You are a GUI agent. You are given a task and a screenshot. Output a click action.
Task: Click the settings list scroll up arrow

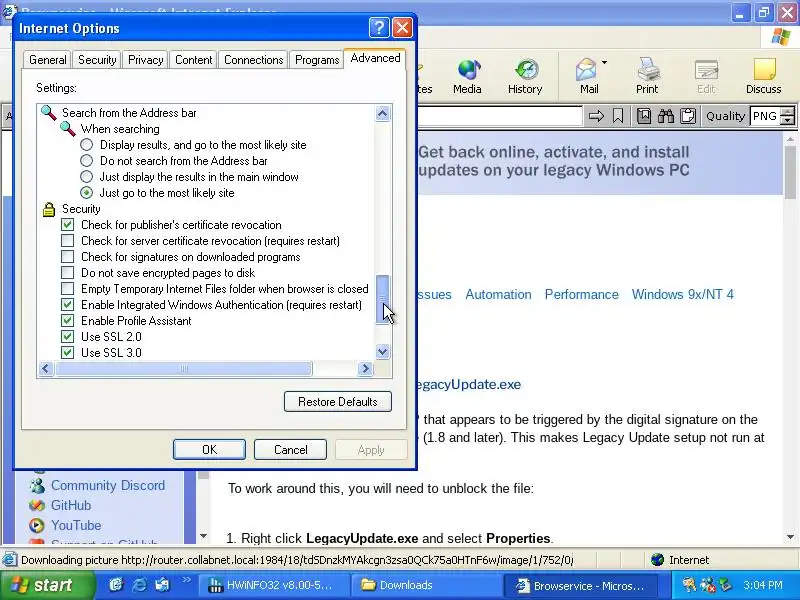383,113
